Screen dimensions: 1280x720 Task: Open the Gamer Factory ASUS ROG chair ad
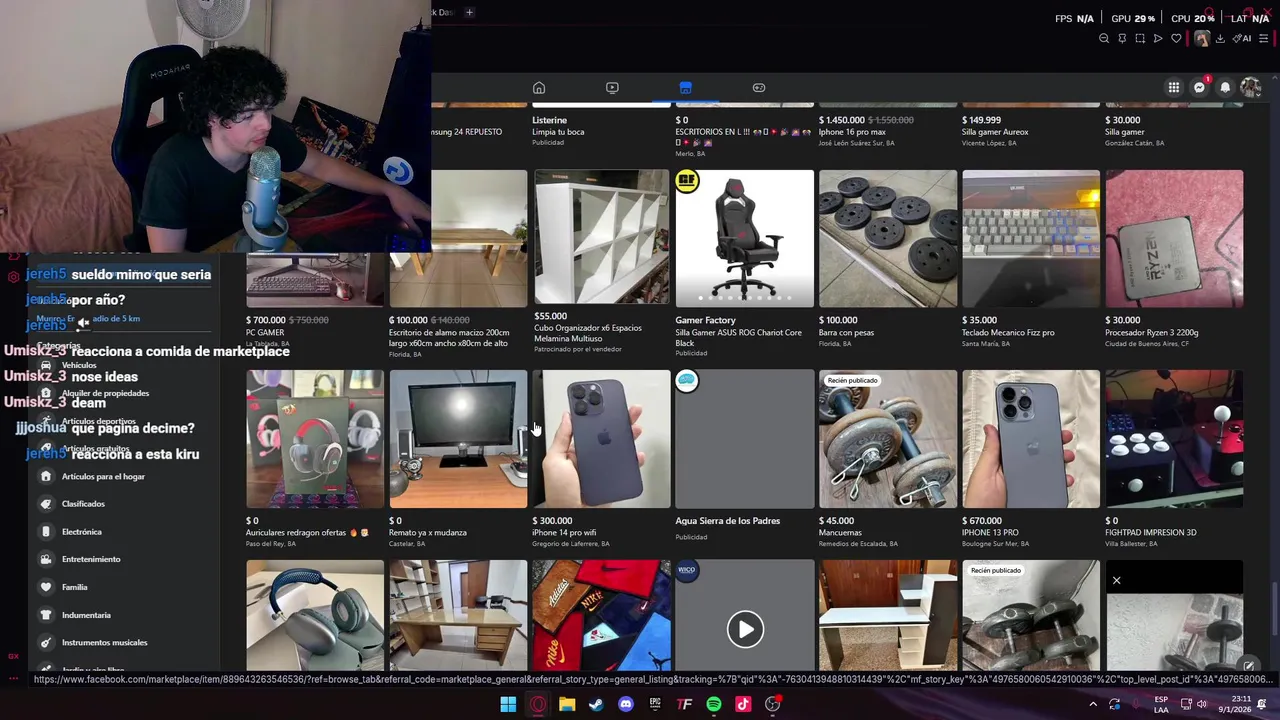click(x=745, y=238)
